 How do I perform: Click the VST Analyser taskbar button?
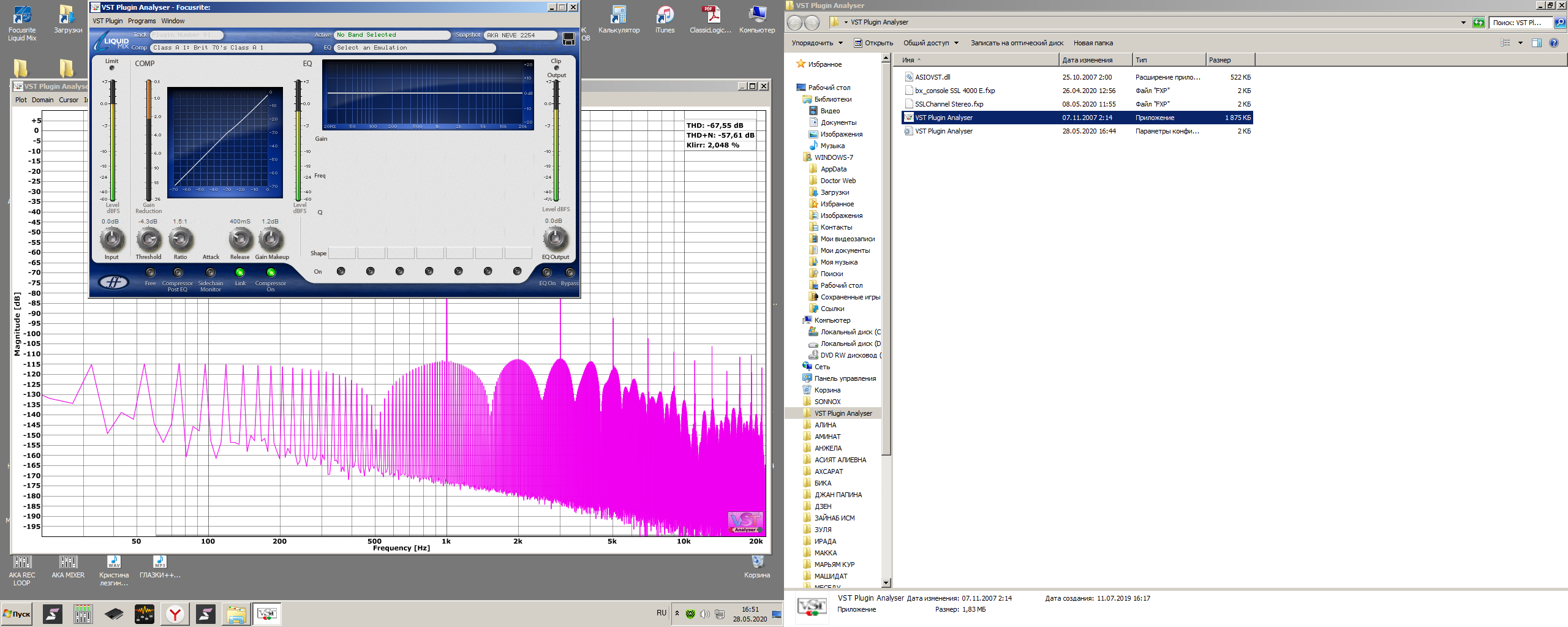pyautogui.click(x=267, y=614)
